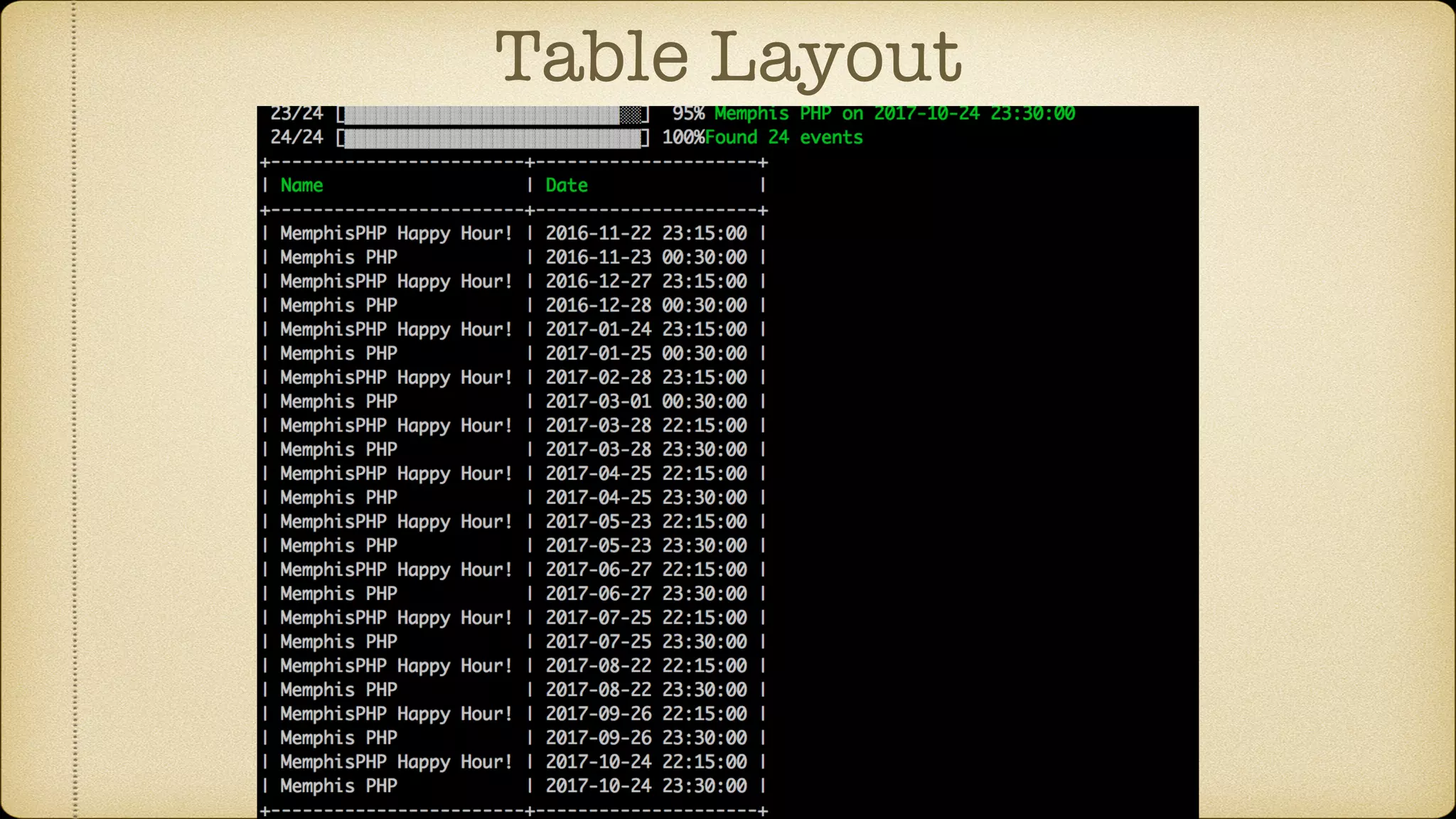Click the date 2017-06-27 22:15:00
The height and width of the screenshot is (819, 1456).
coord(646,570)
